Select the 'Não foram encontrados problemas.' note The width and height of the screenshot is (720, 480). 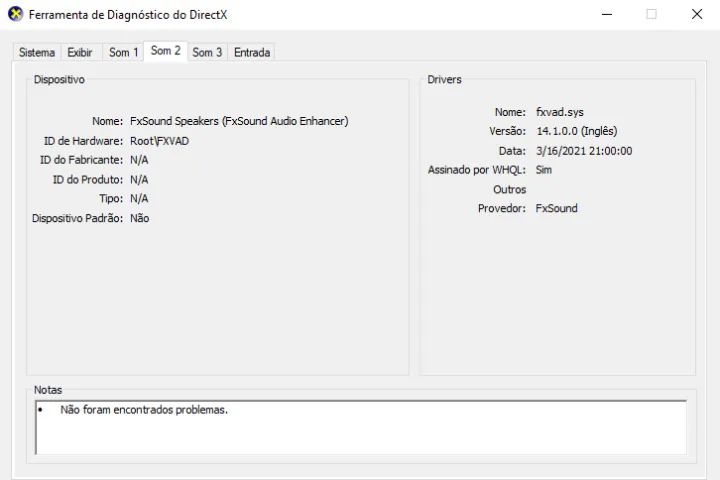coord(144,410)
